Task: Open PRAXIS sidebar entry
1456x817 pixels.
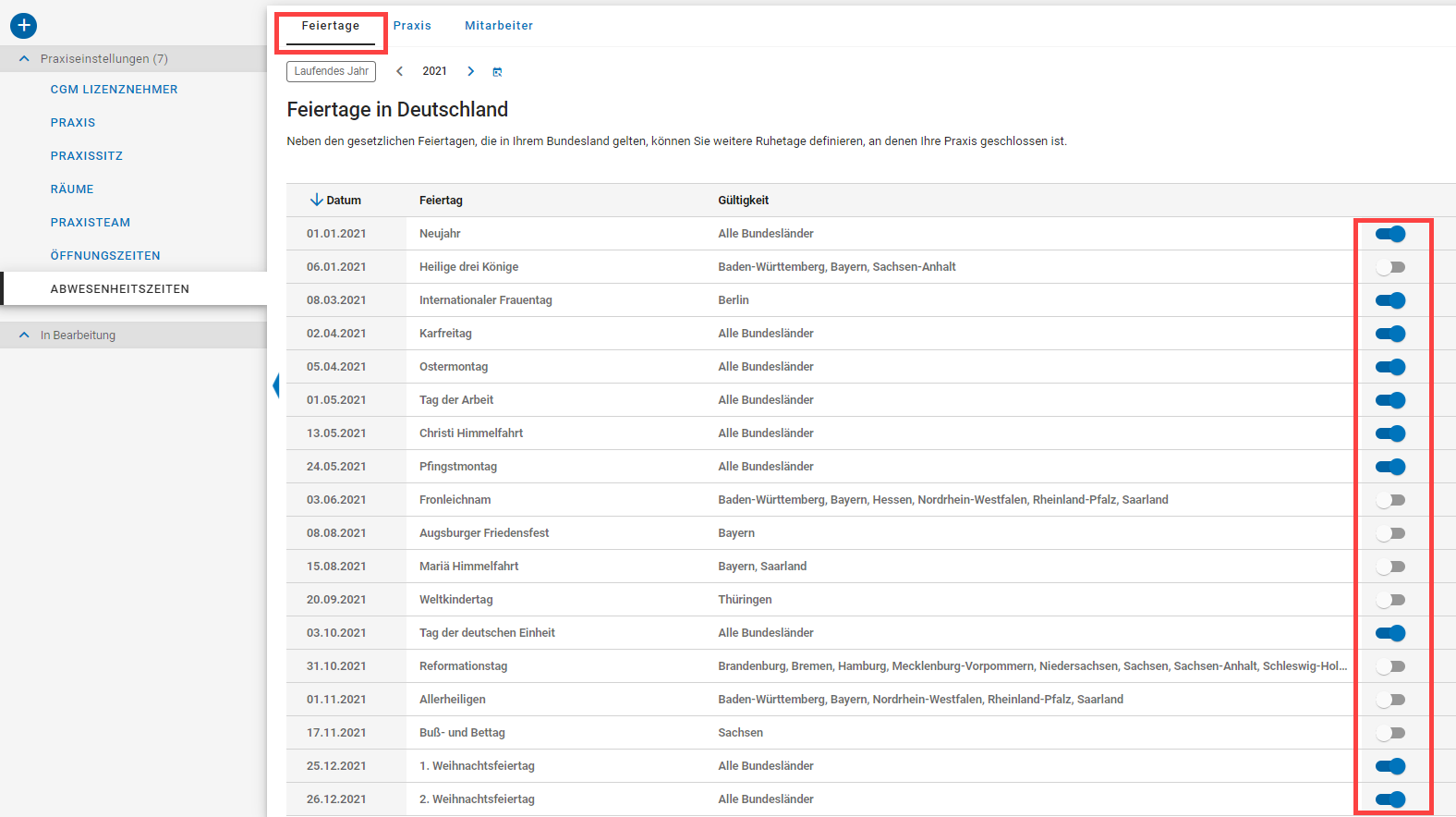Action: pyautogui.click(x=73, y=123)
